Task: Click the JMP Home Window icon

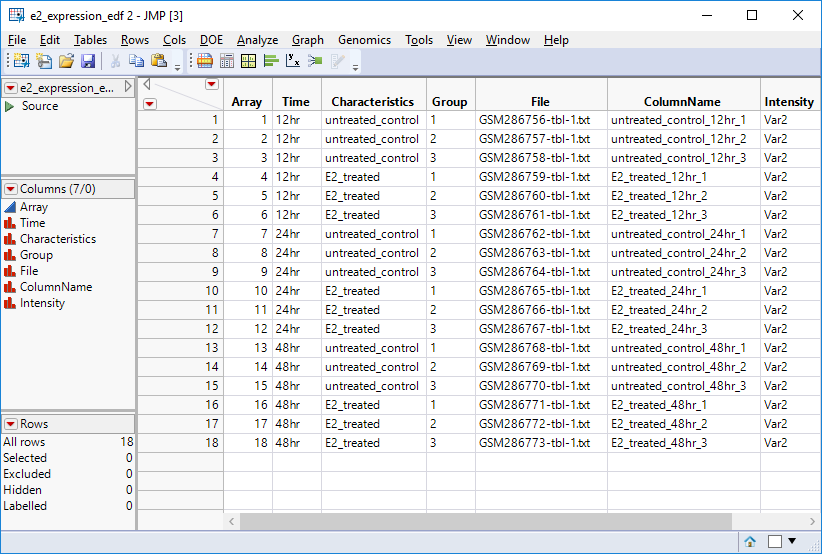Action: coord(750,541)
